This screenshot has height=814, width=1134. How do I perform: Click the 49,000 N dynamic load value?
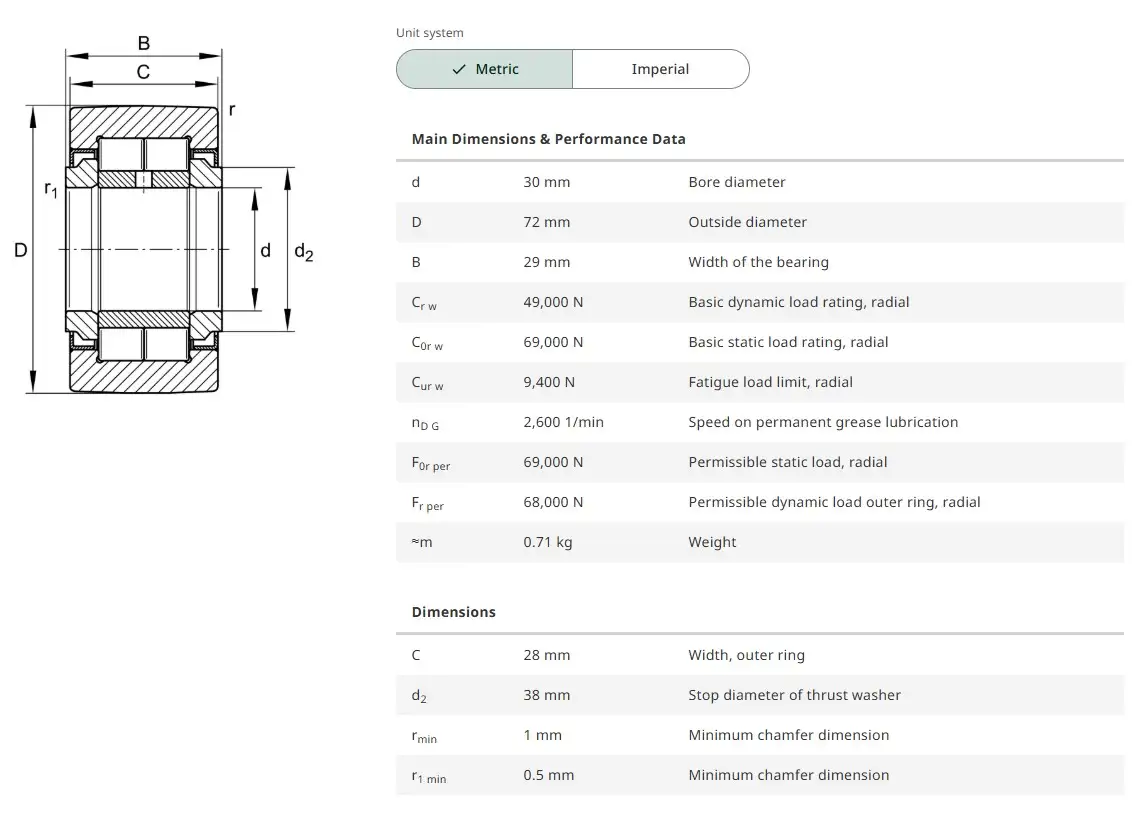pyautogui.click(x=553, y=302)
